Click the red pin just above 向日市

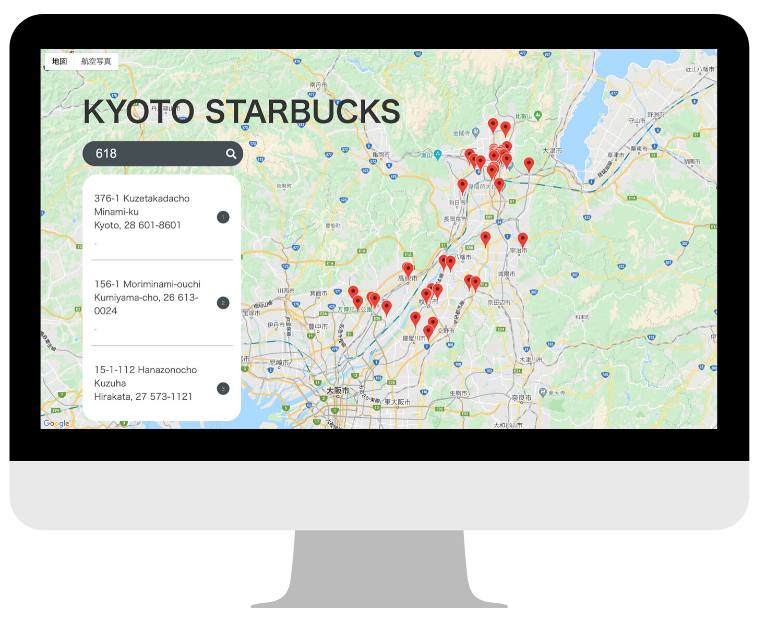463,186
